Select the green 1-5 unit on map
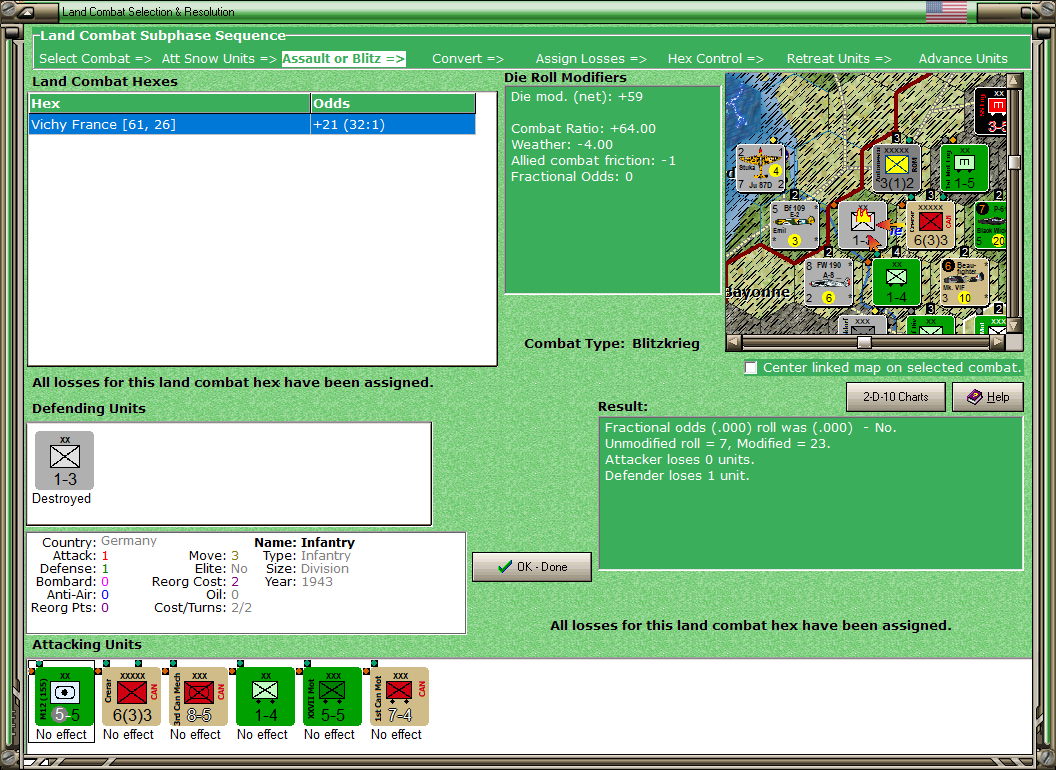The image size is (1056, 770). [964, 168]
